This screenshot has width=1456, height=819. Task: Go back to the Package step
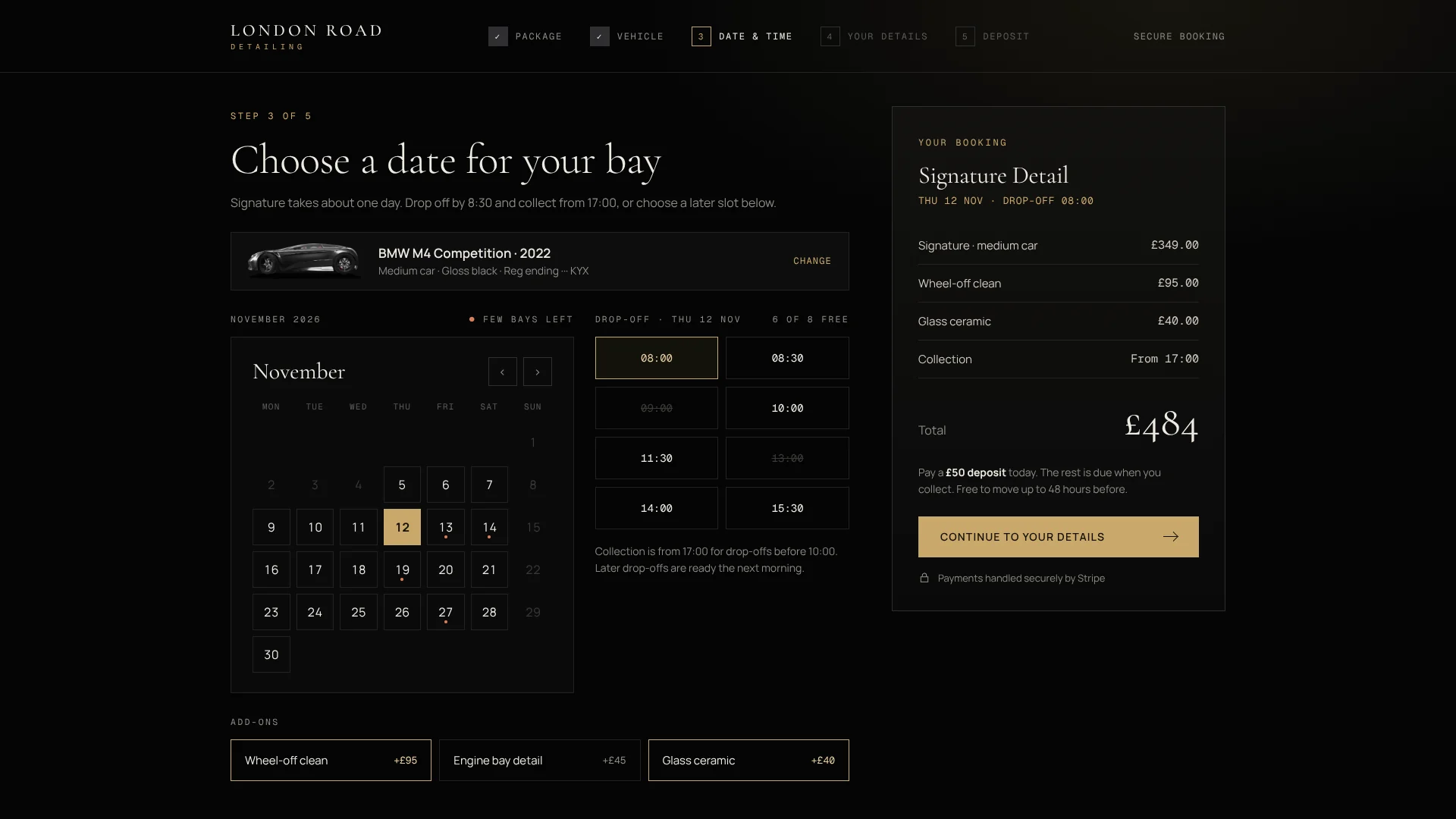coord(526,36)
